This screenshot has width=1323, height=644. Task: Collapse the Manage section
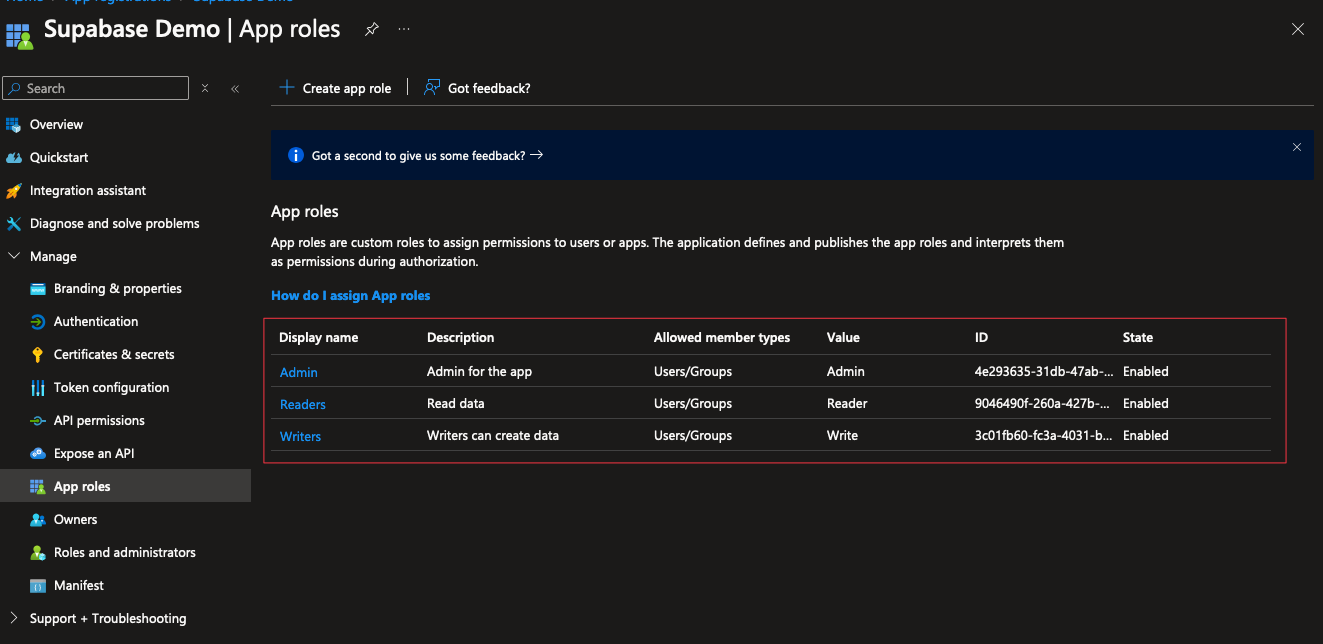pos(13,257)
